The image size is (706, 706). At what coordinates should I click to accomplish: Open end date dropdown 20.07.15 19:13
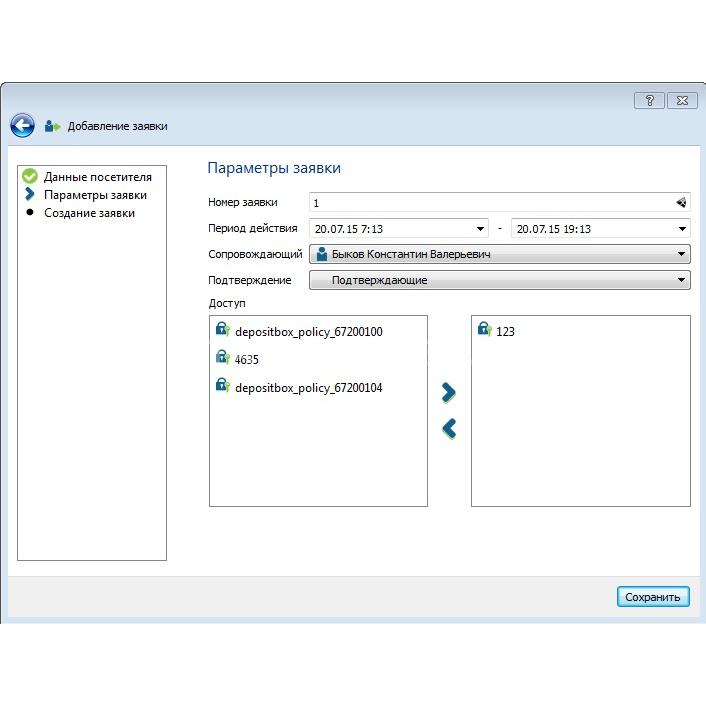(x=682, y=229)
